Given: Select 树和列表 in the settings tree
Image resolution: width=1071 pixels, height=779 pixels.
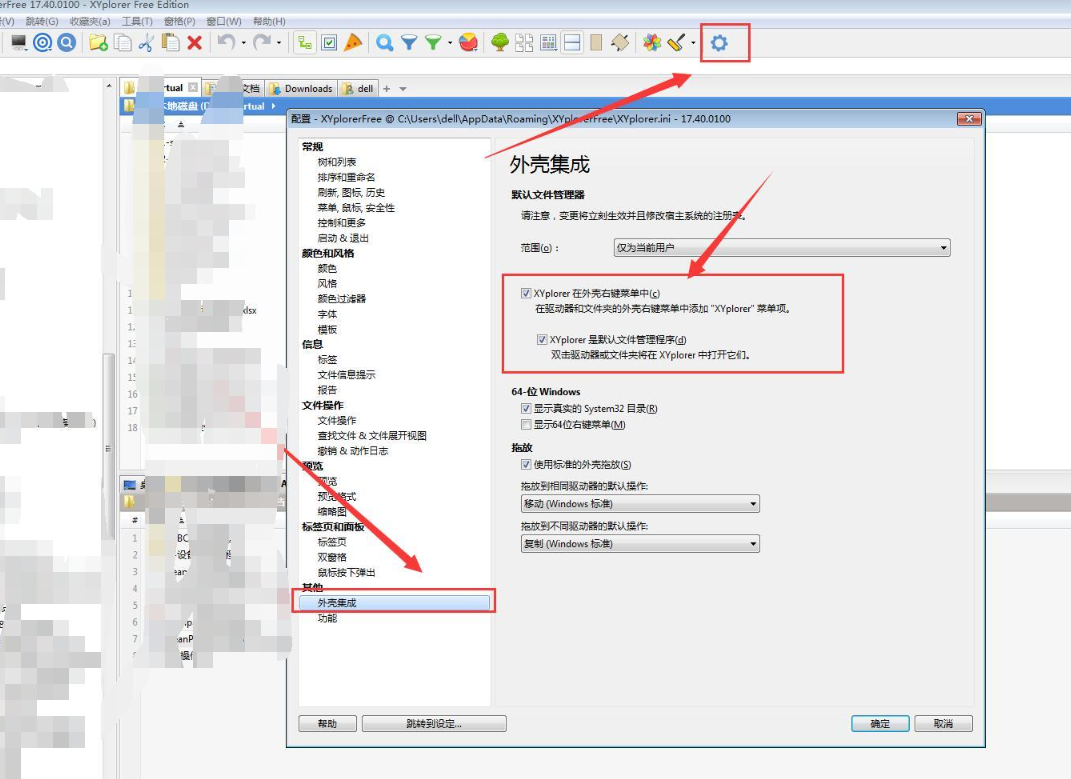Looking at the screenshot, I should [x=337, y=162].
